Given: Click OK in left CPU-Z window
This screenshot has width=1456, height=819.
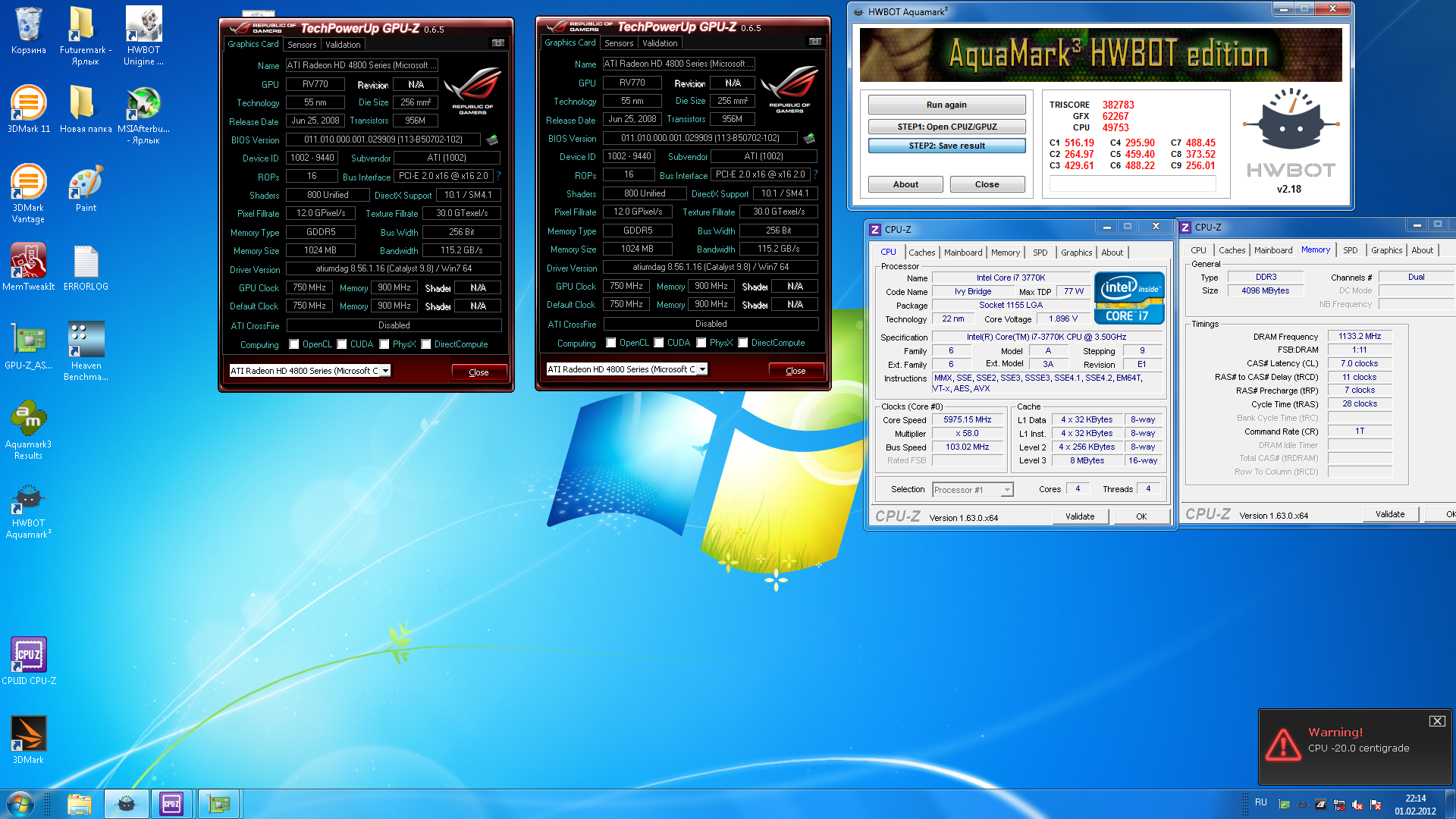Looking at the screenshot, I should pos(1141,516).
